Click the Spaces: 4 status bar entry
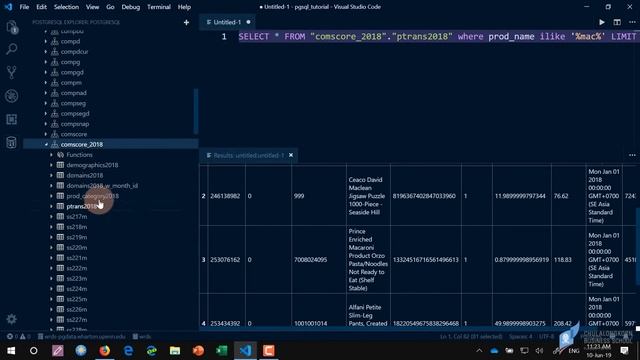The height and width of the screenshot is (360, 640). pyautogui.click(x=521, y=337)
